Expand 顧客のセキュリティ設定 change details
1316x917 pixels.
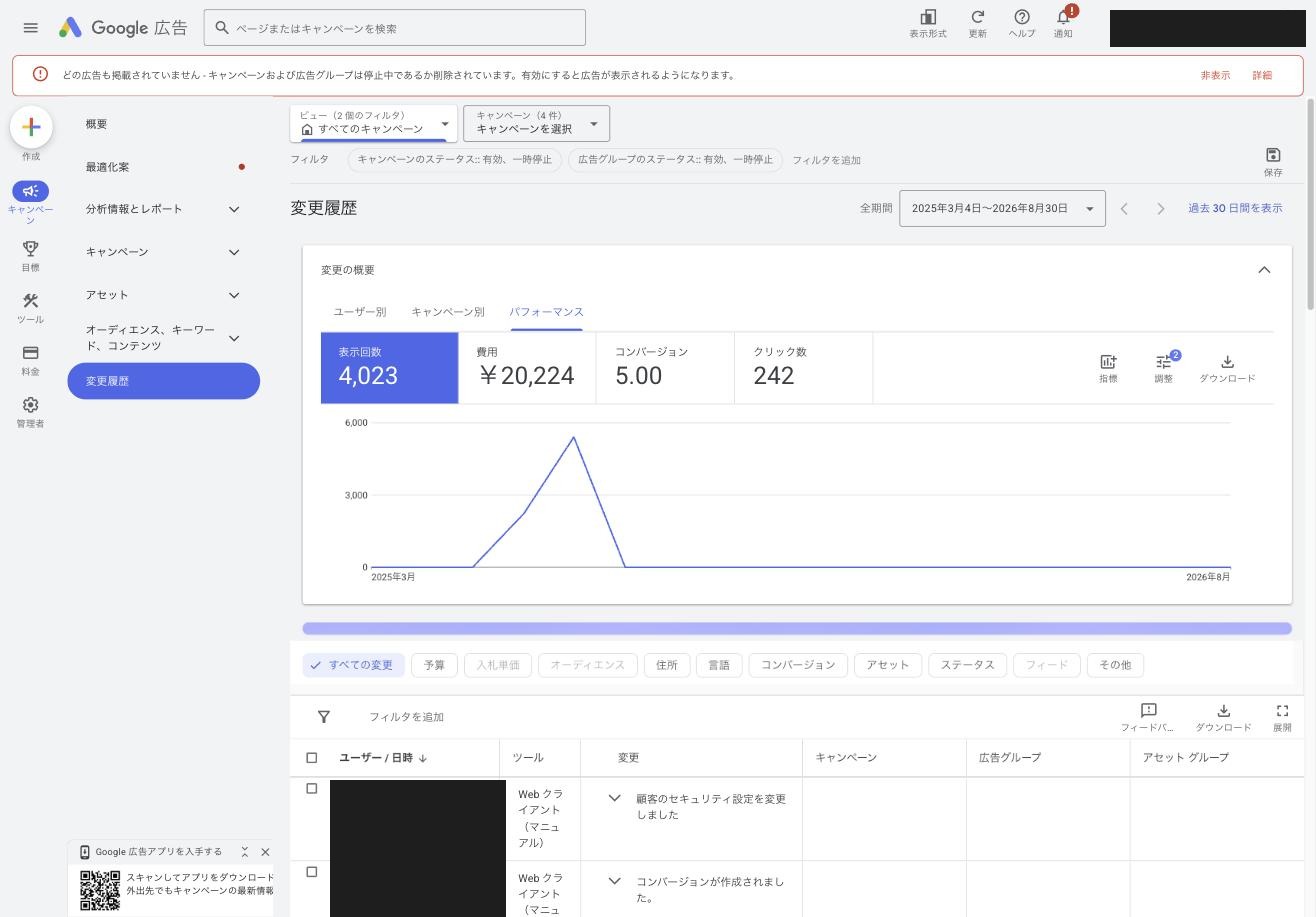tap(615, 798)
